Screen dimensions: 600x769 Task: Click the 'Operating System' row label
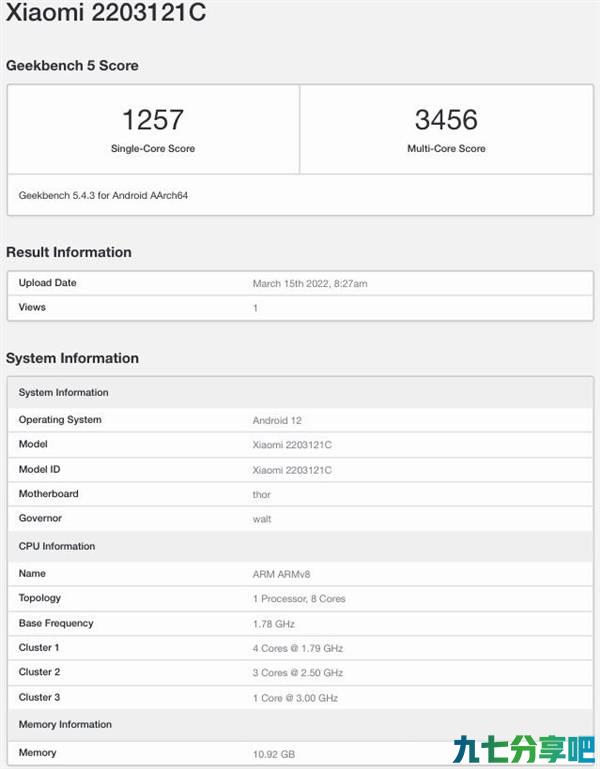pos(60,420)
